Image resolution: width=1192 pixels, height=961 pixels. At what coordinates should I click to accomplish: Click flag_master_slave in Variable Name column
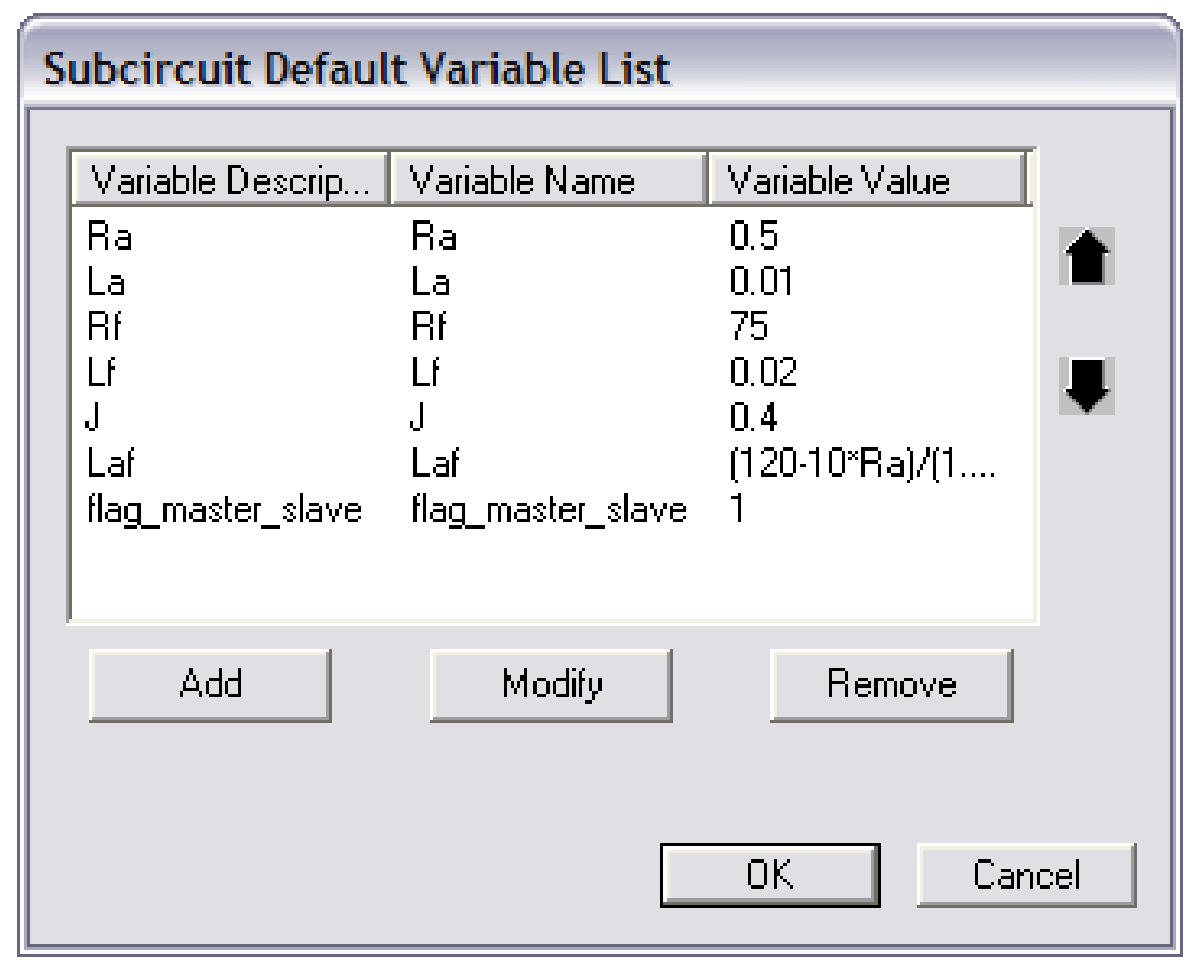pos(549,509)
